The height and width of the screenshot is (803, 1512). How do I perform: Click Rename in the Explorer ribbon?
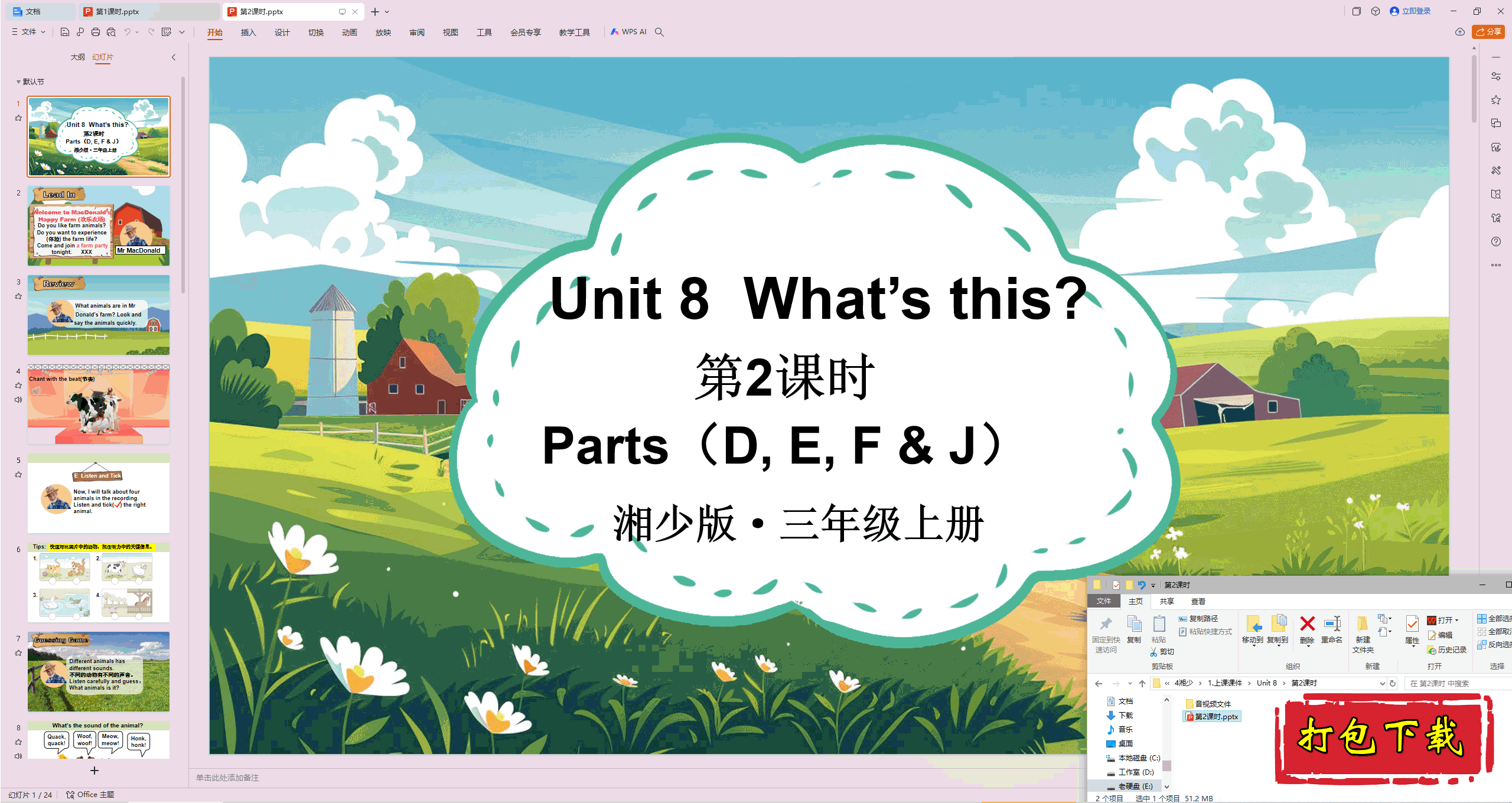[1332, 629]
